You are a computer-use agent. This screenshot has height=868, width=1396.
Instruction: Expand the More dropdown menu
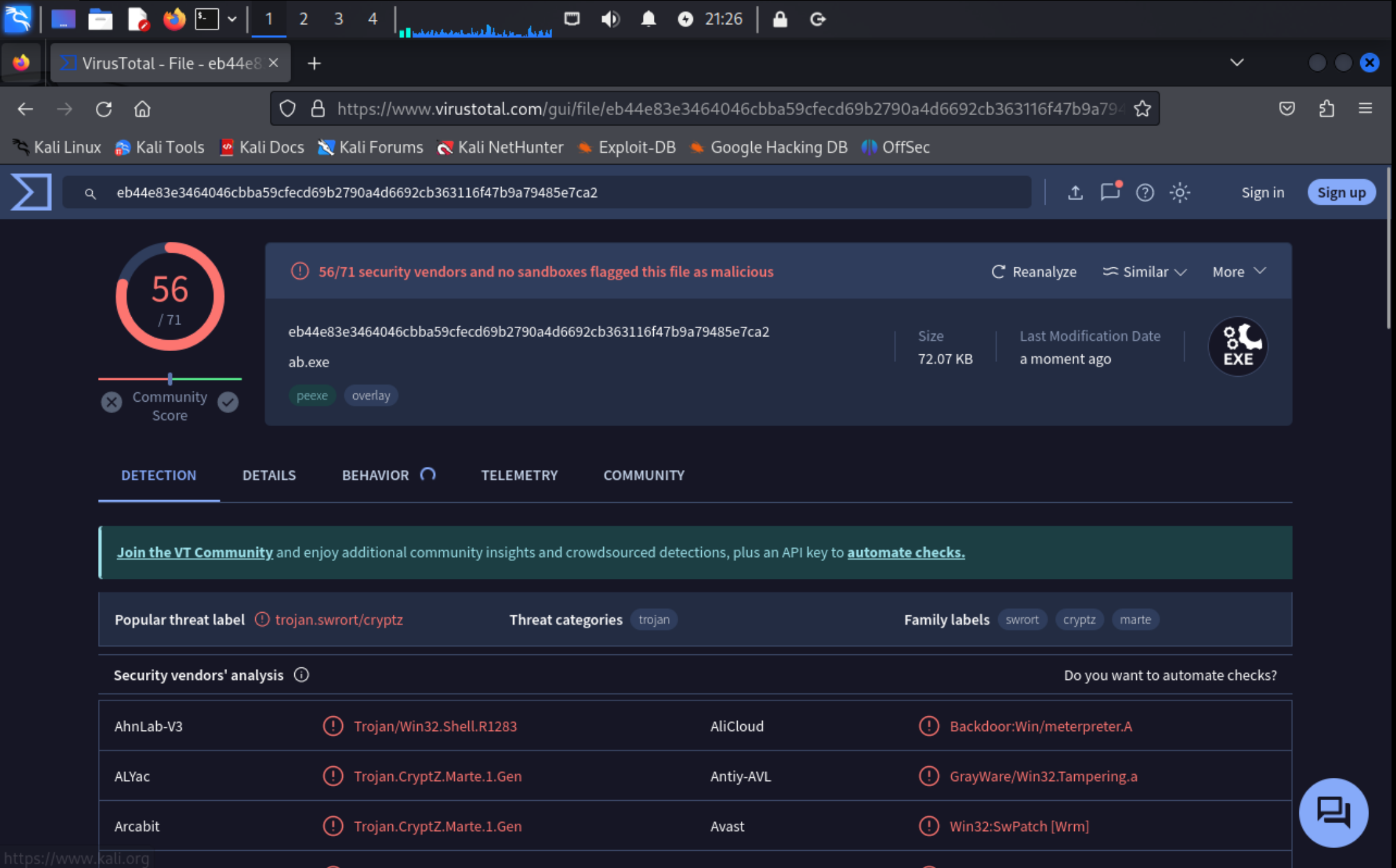pos(1239,272)
